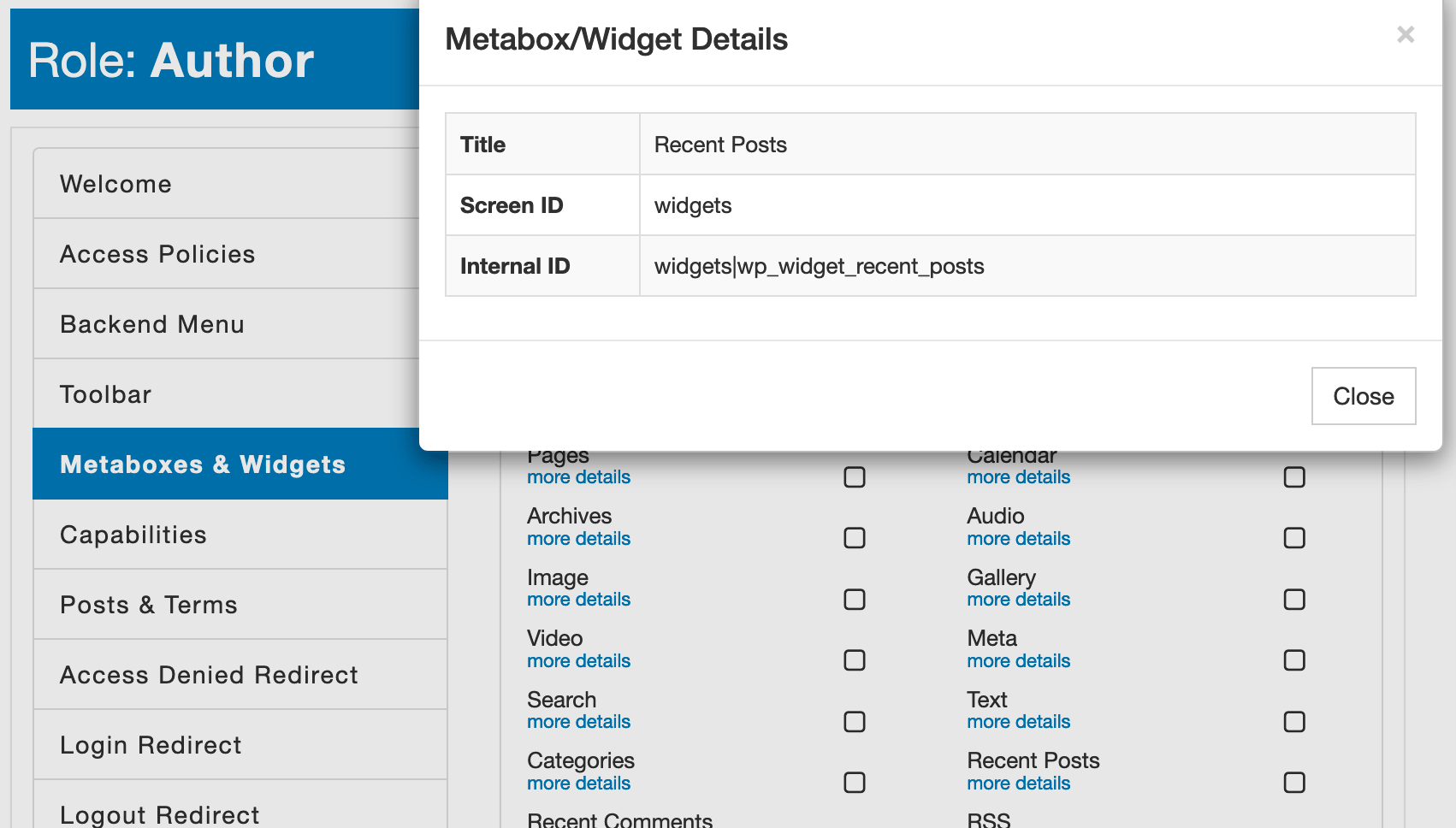Check the Video widget checkbox
The image size is (1456, 828).
855,660
